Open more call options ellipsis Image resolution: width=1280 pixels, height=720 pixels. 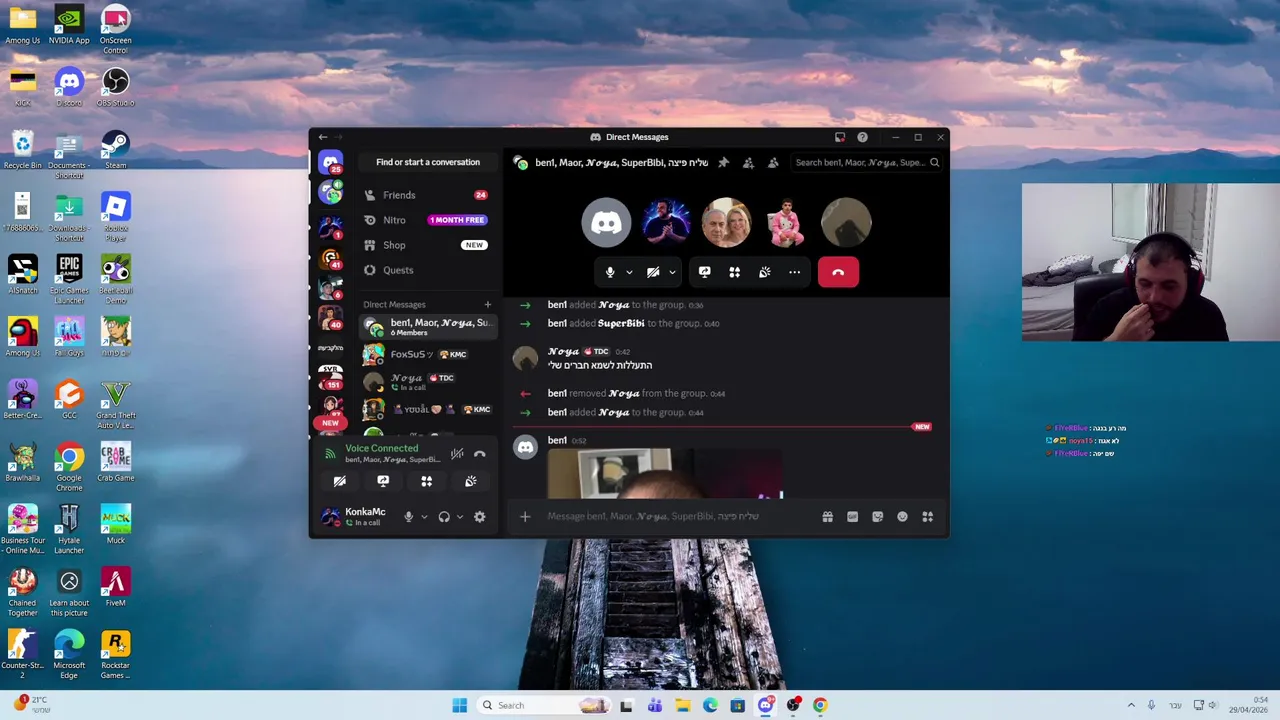point(794,272)
